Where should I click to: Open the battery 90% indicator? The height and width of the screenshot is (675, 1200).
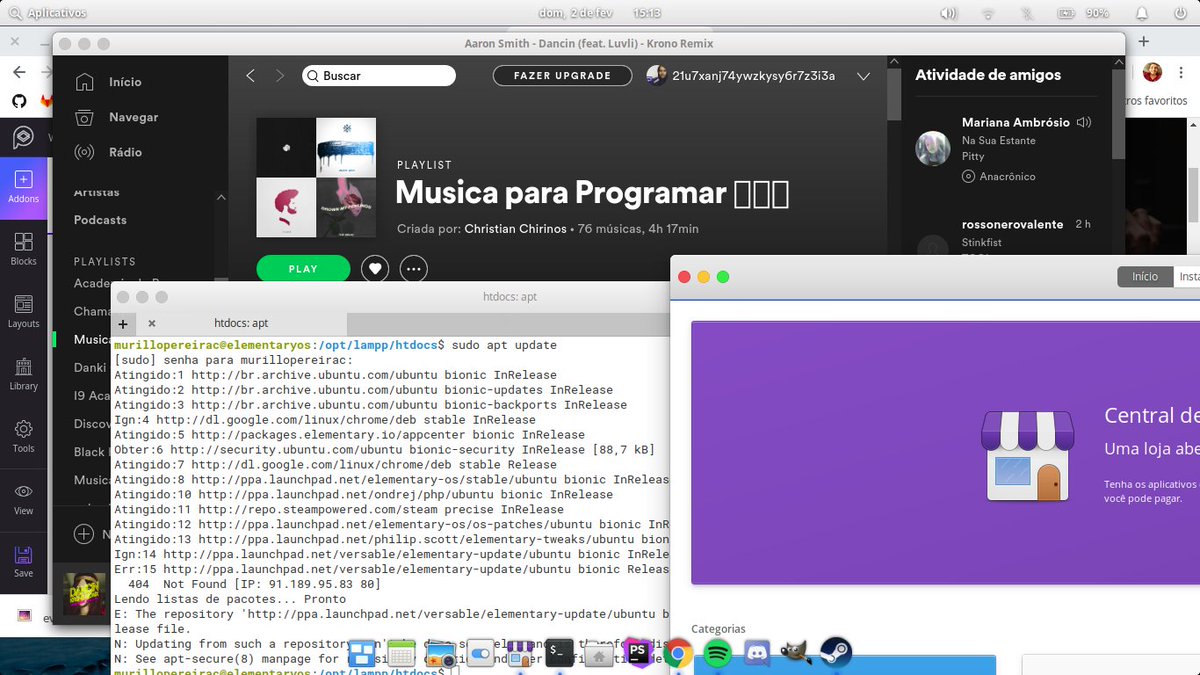pos(1085,14)
